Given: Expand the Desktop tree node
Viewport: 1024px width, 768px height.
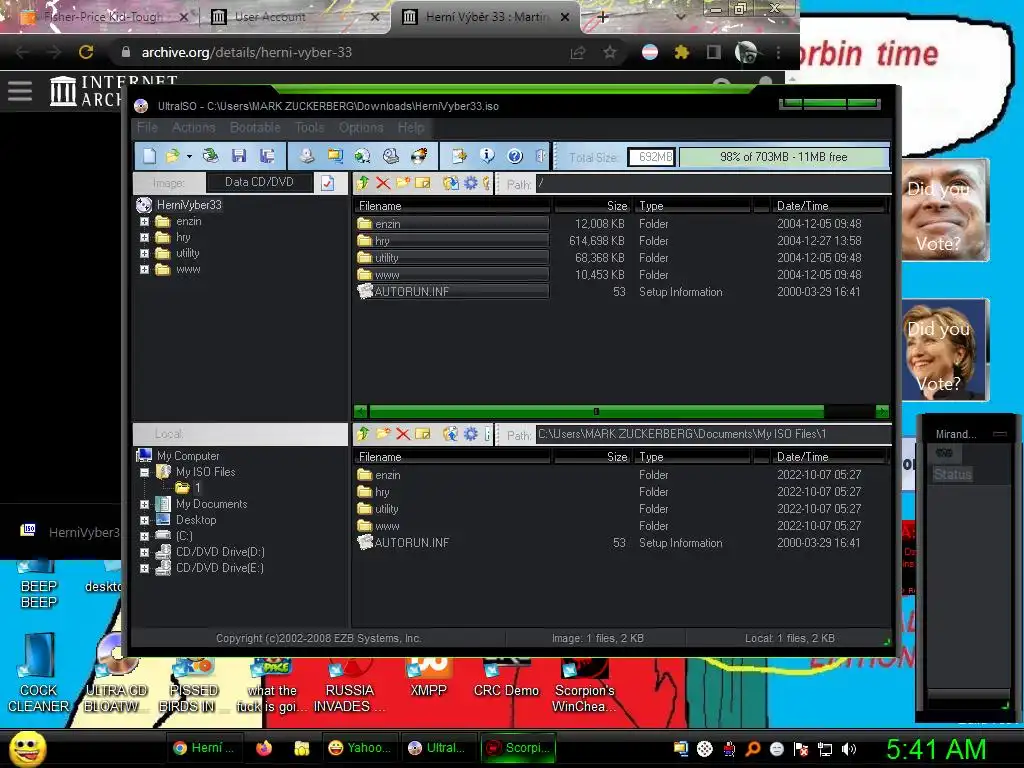Looking at the screenshot, I should pos(144,520).
